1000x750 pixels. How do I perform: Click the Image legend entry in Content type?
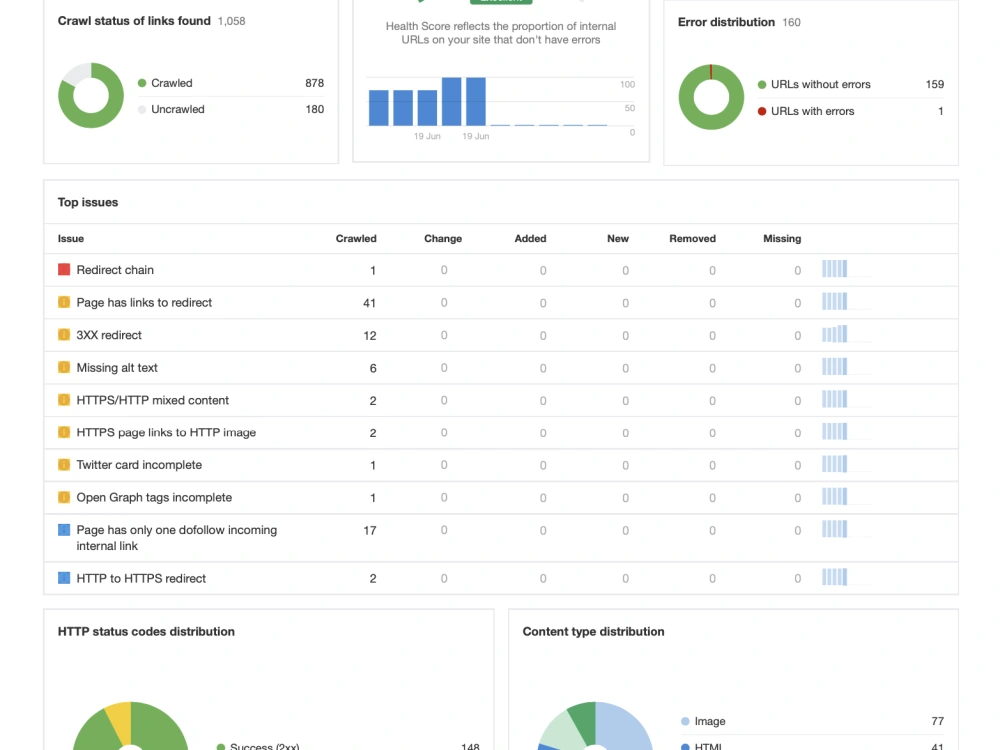pyautogui.click(x=703, y=721)
